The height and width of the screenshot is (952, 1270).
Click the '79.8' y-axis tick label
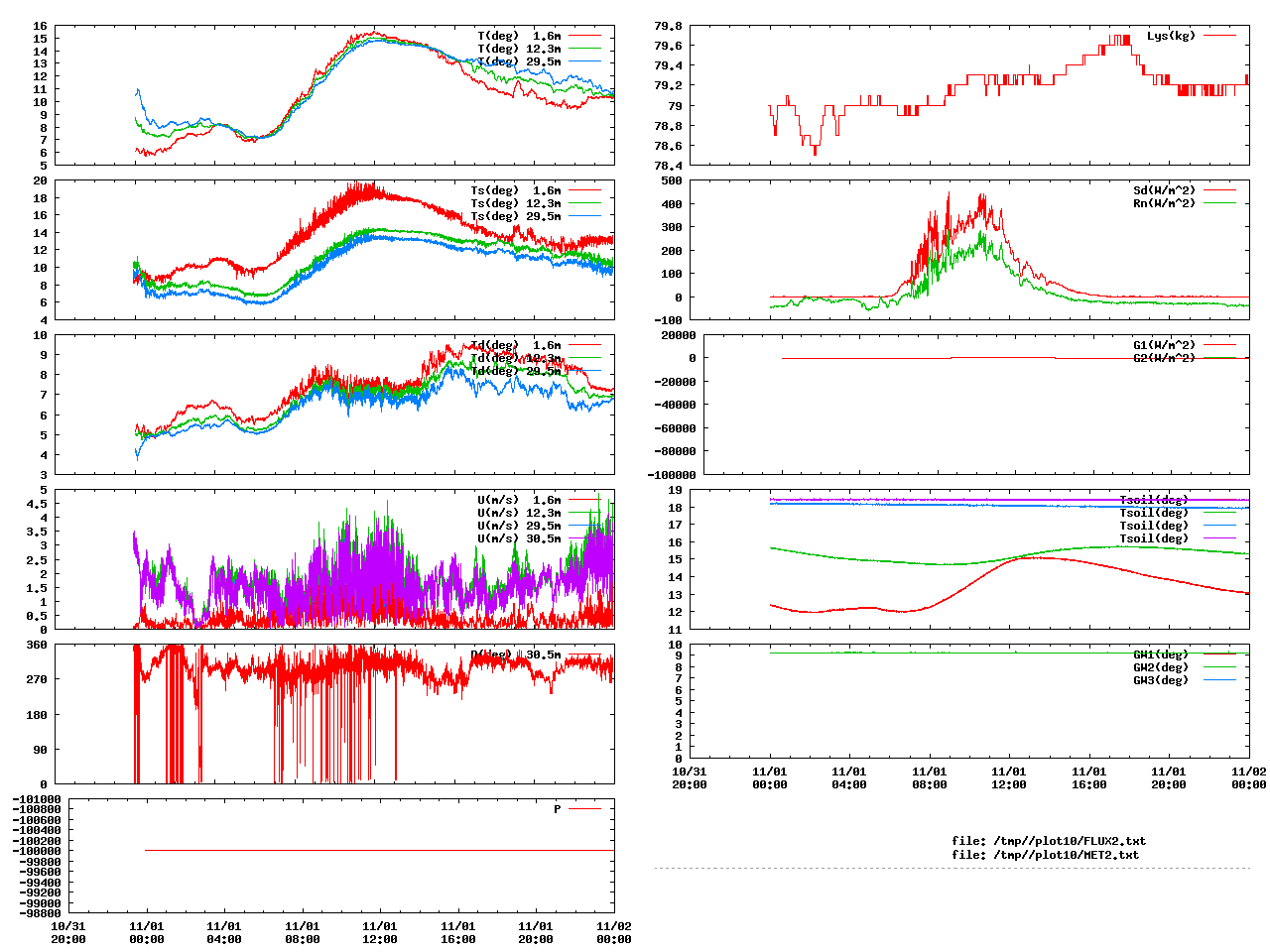click(668, 26)
